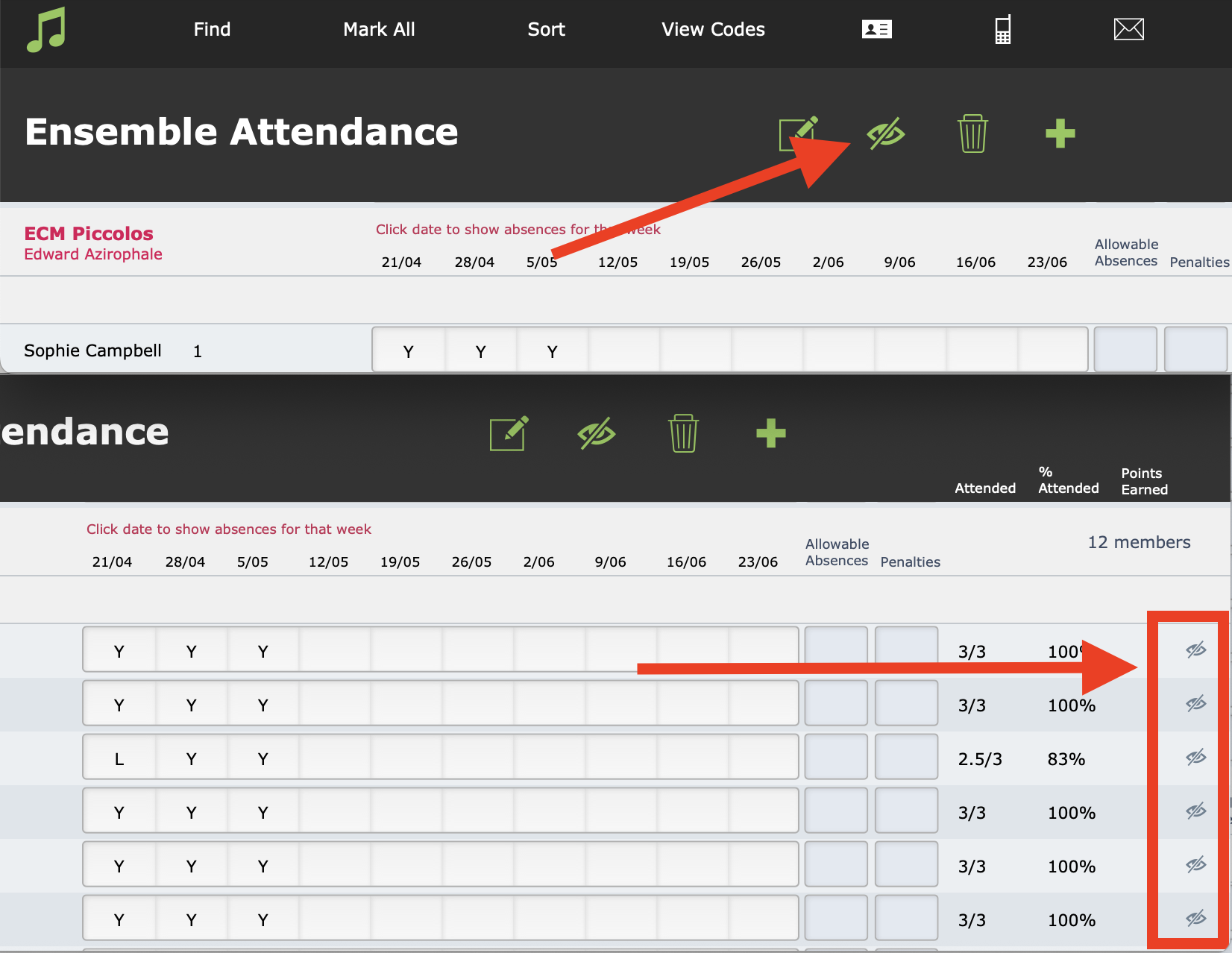1232x953 pixels.
Task: Open the envelope email icon
Action: [1129, 29]
